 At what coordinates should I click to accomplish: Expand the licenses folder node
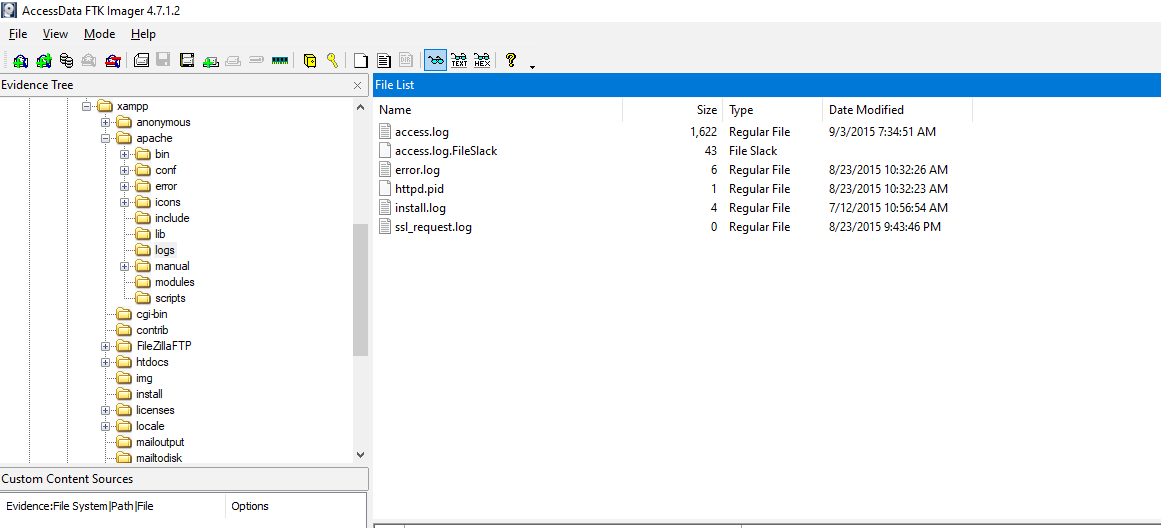105,410
